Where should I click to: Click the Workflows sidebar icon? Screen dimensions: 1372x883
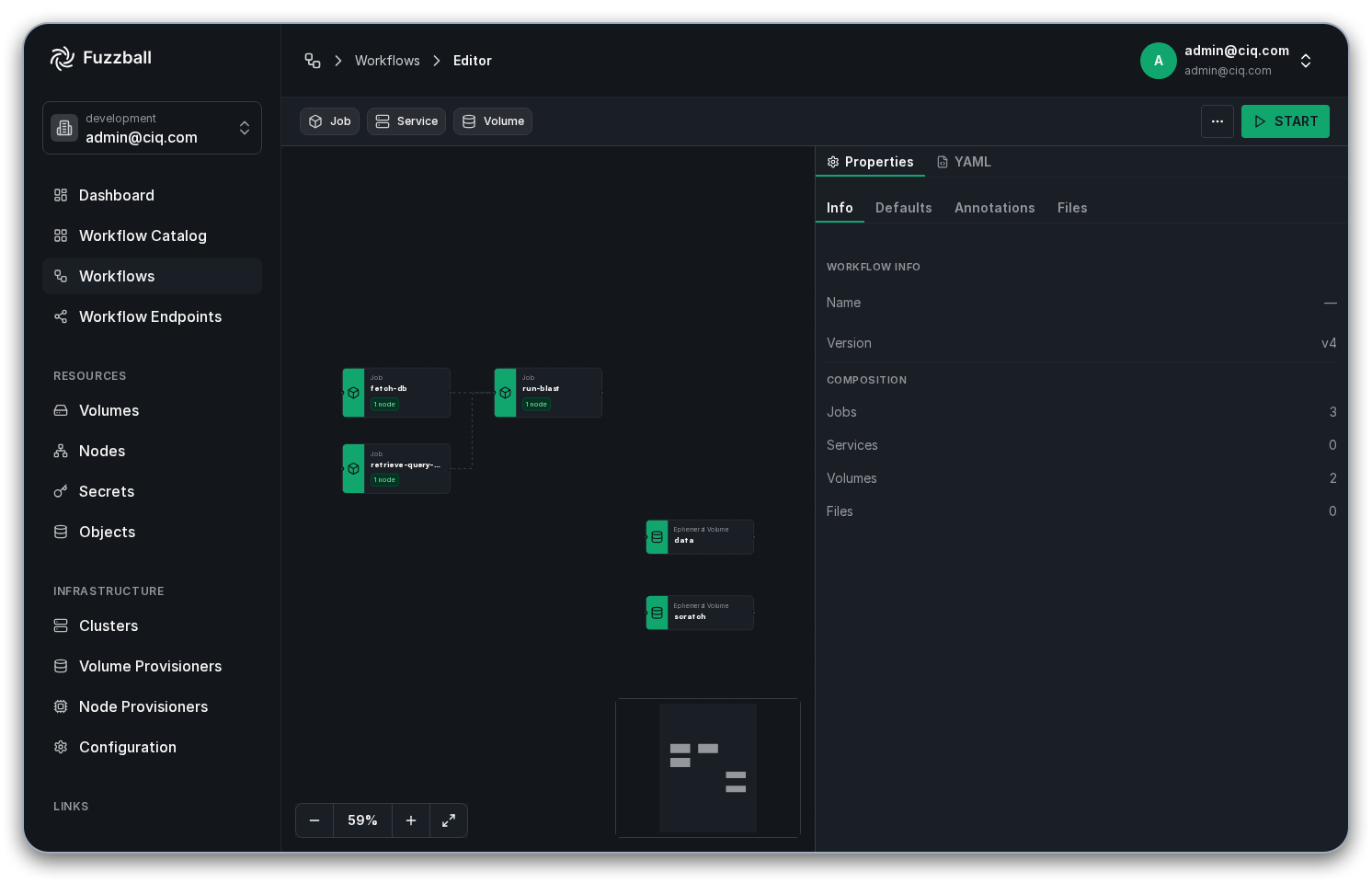pyautogui.click(x=61, y=276)
